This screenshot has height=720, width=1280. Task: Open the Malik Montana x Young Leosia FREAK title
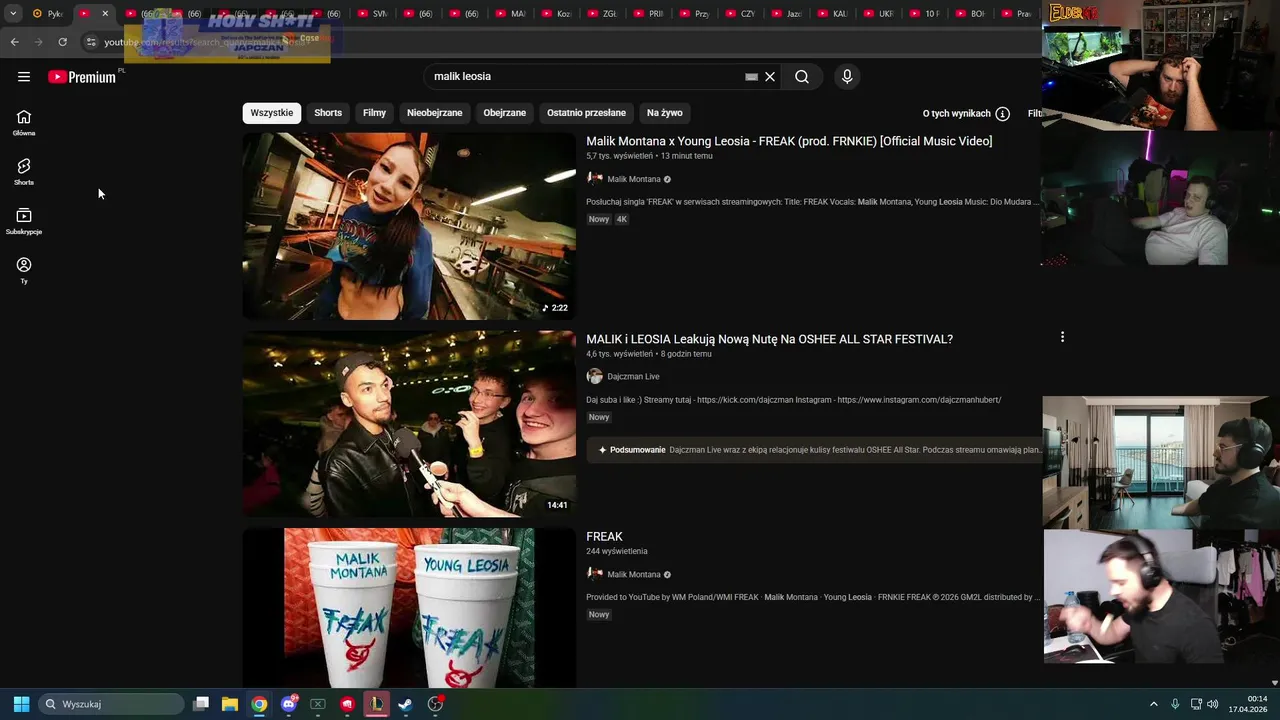click(789, 141)
